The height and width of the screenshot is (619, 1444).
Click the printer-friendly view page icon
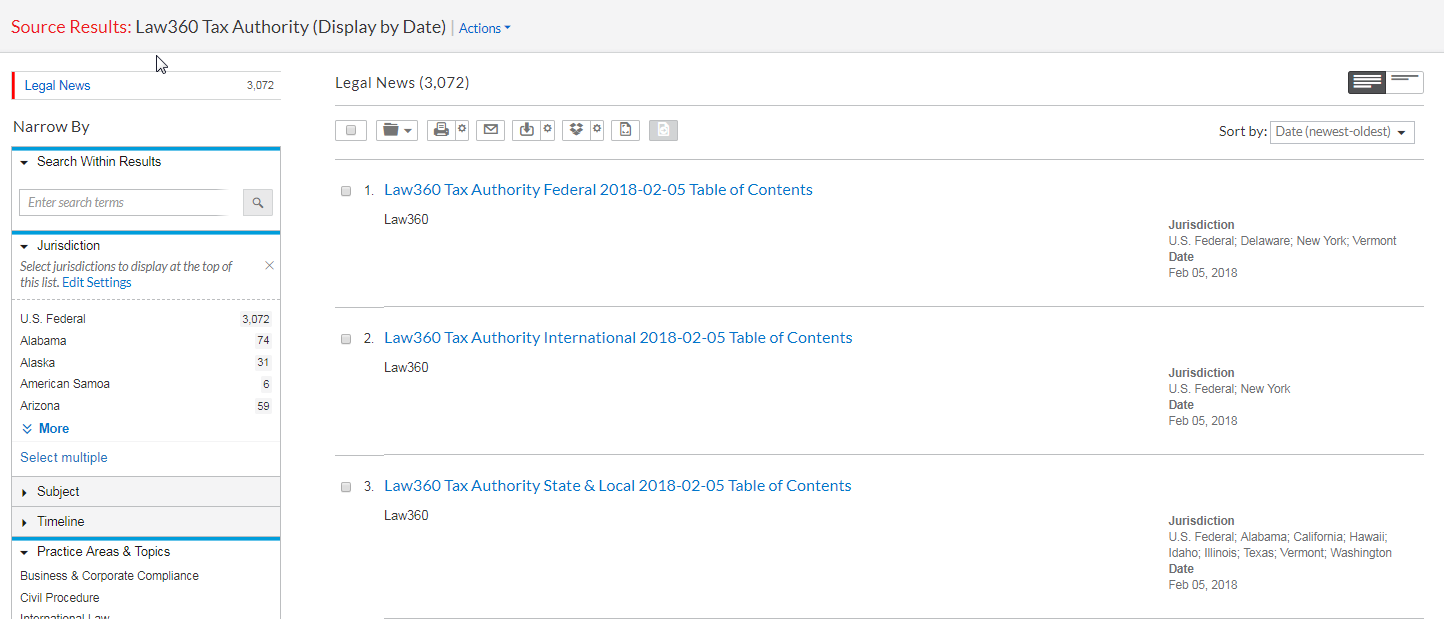click(x=625, y=130)
